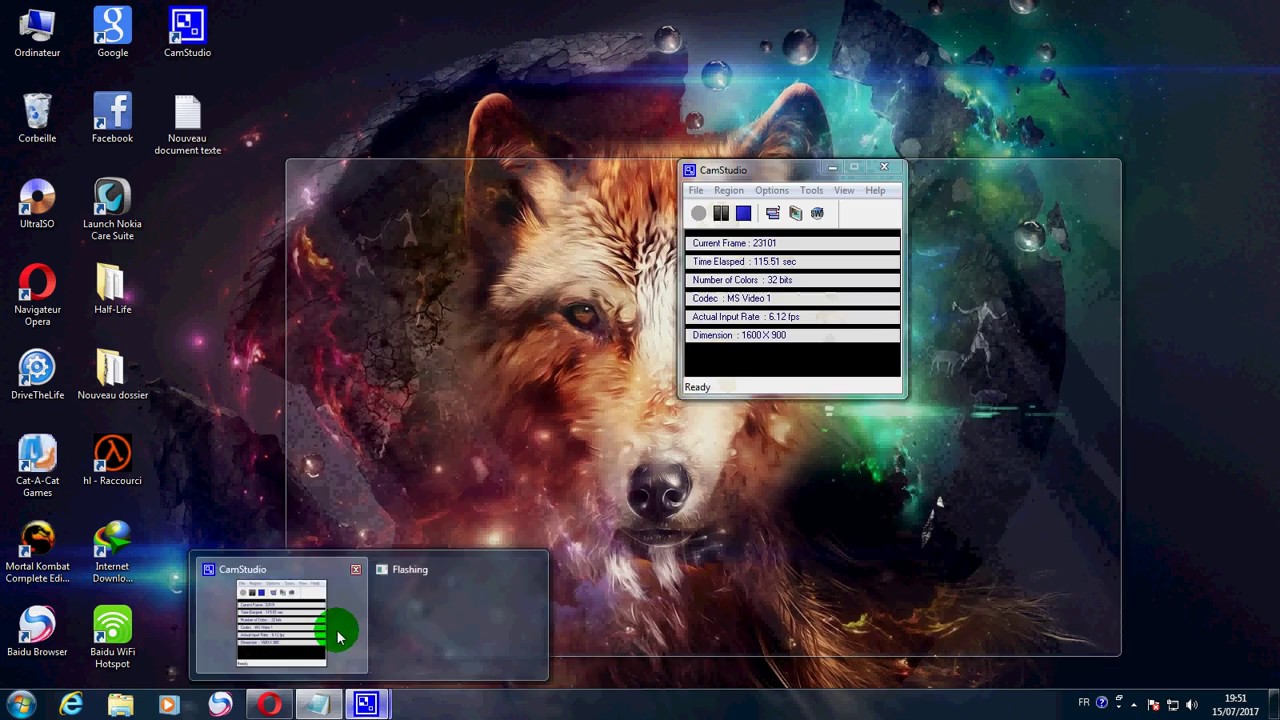Select the Cat-A-Cat Games desktop icon
The image size is (1280, 720).
pos(37,466)
